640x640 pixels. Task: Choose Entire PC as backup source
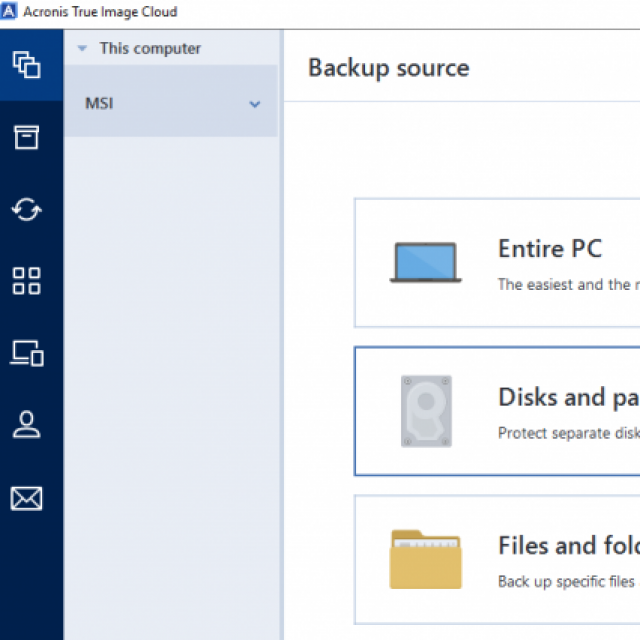click(x=549, y=249)
